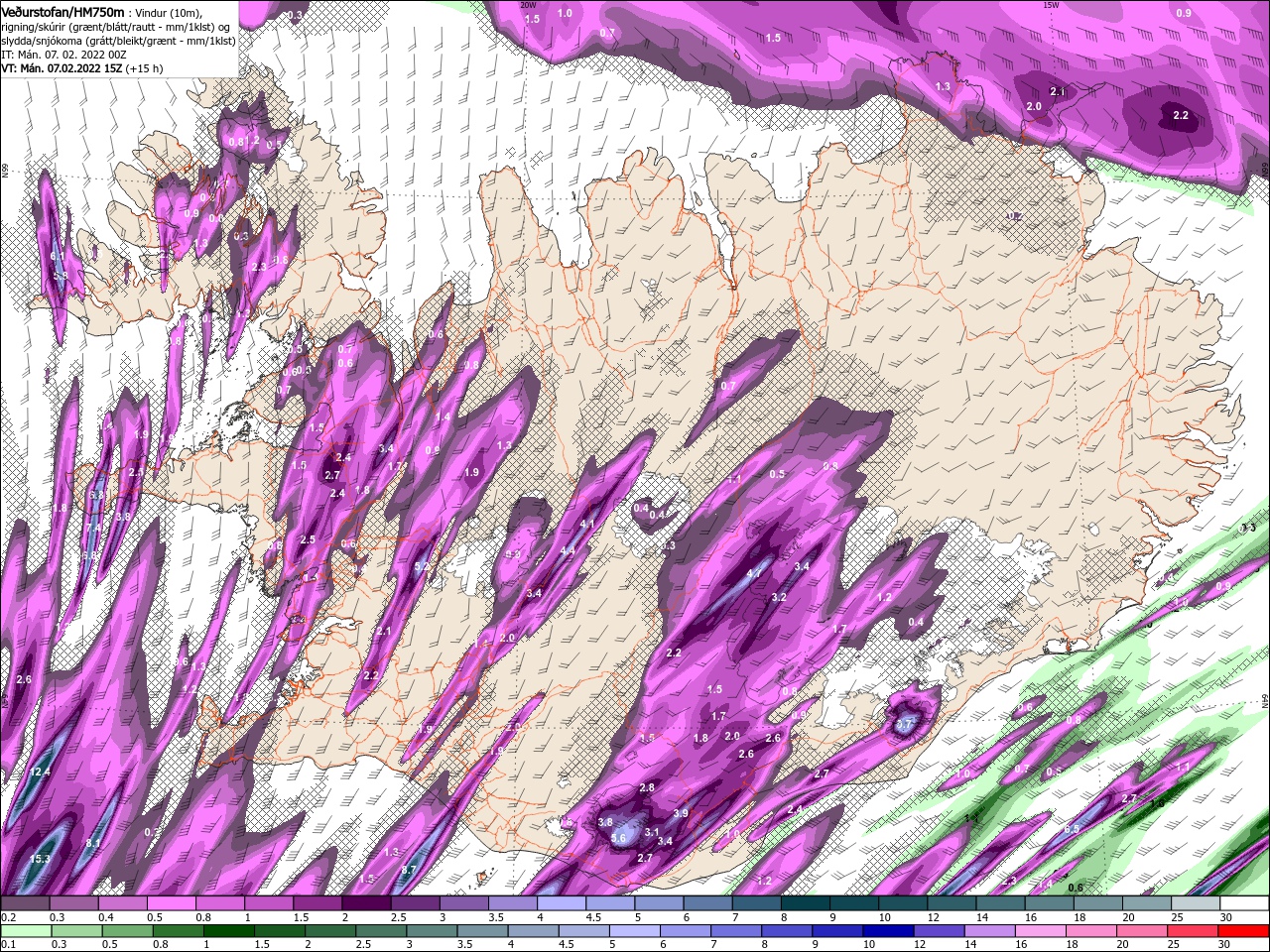Viewport: 1270px width, 952px height.
Task: Select rain legend swatch between 25 and 30
Action: point(1194,931)
